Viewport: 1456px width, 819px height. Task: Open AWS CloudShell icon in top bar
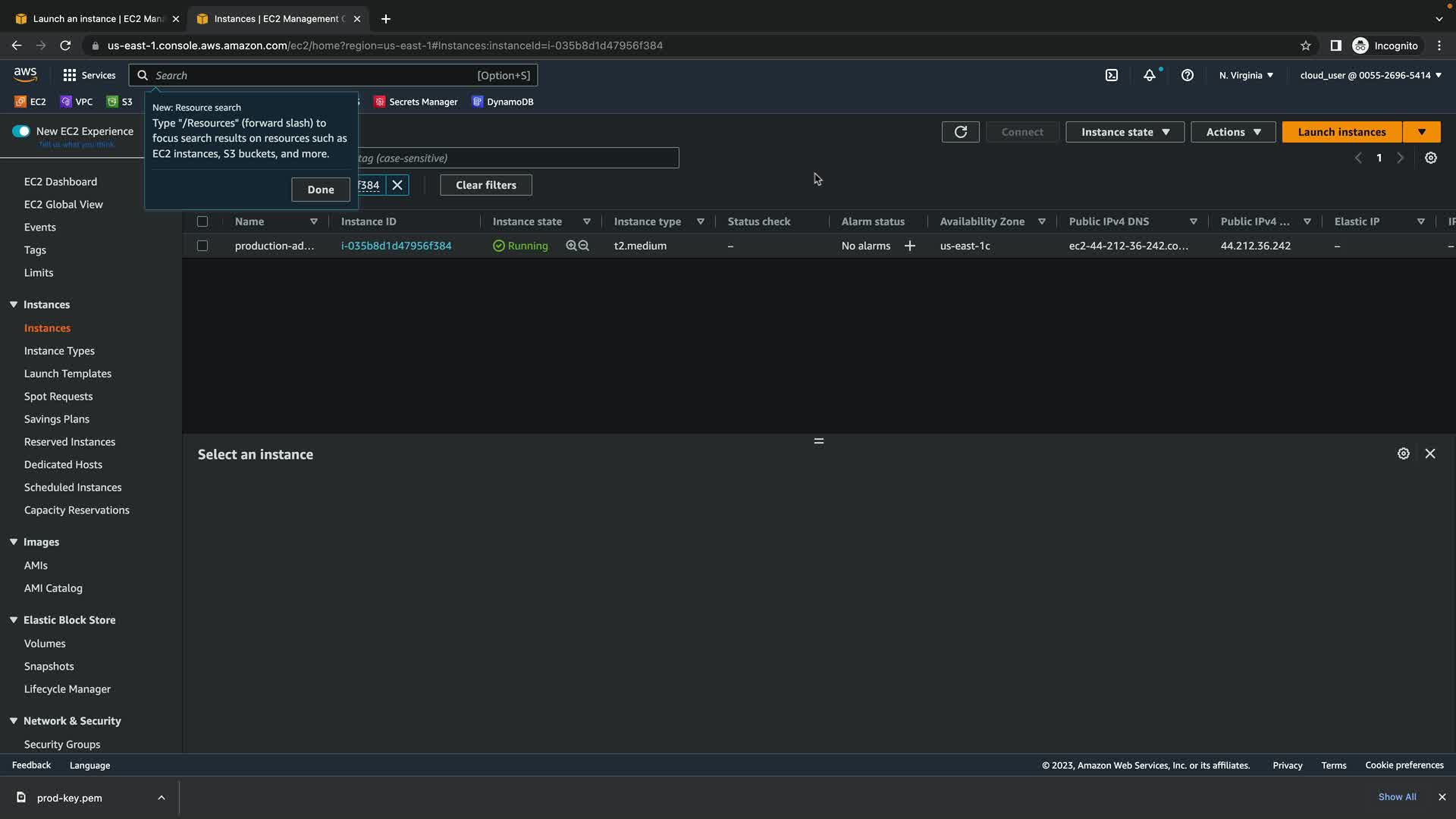(1111, 75)
